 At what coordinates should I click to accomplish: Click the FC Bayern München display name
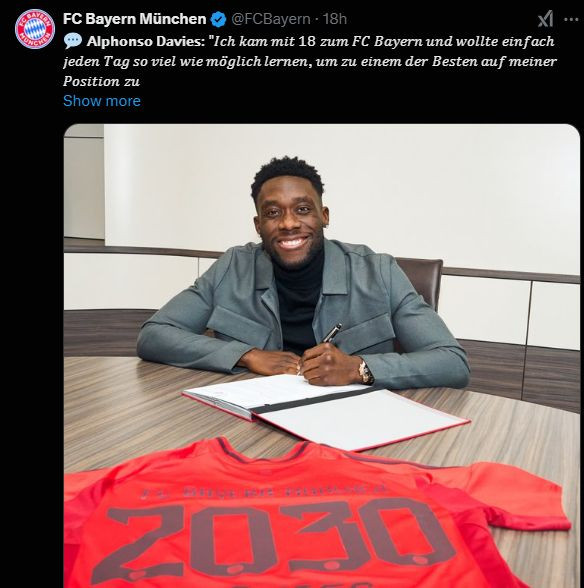134,19
